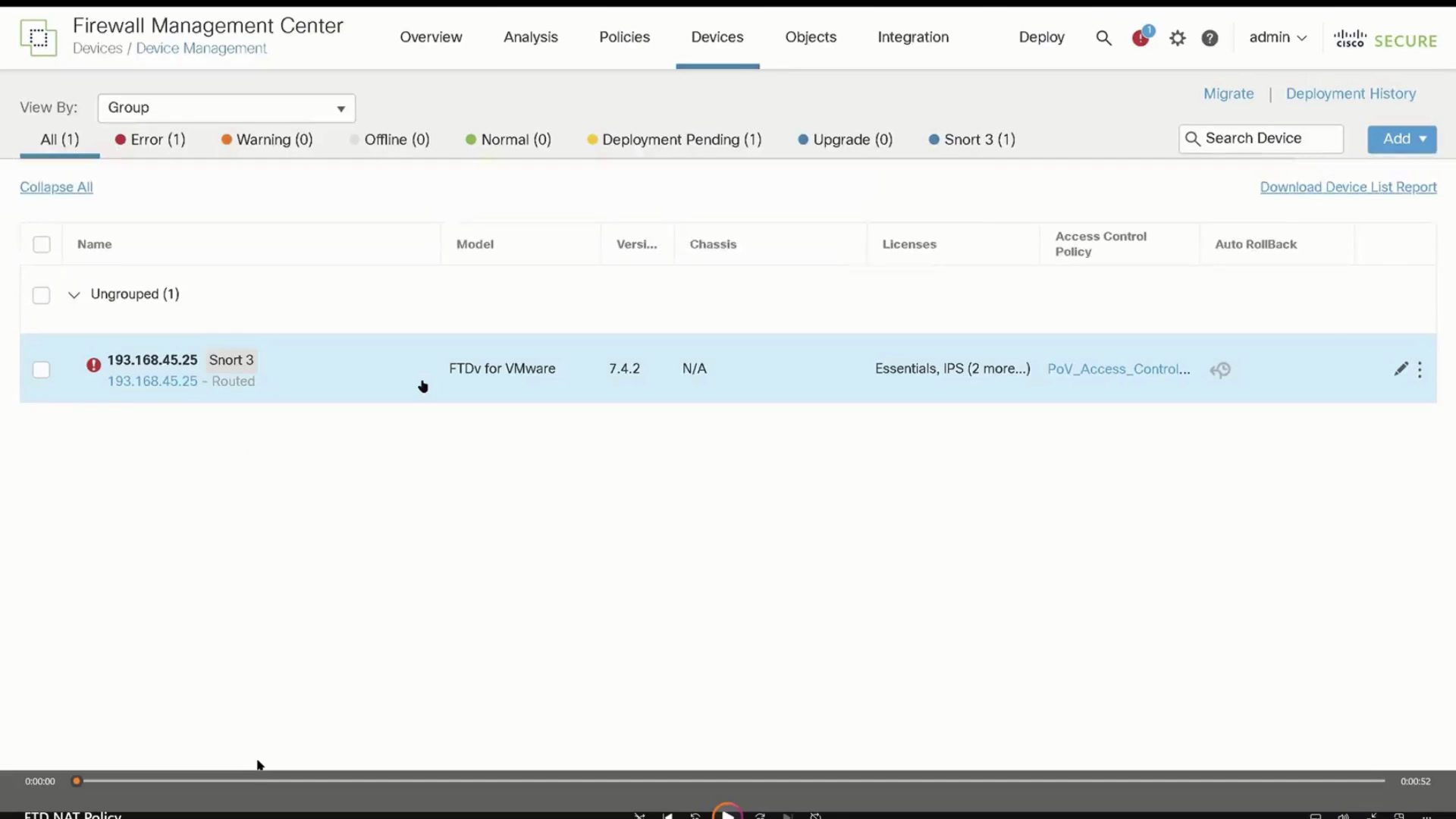Click the Migrate link
The image size is (1456, 819).
click(x=1228, y=94)
